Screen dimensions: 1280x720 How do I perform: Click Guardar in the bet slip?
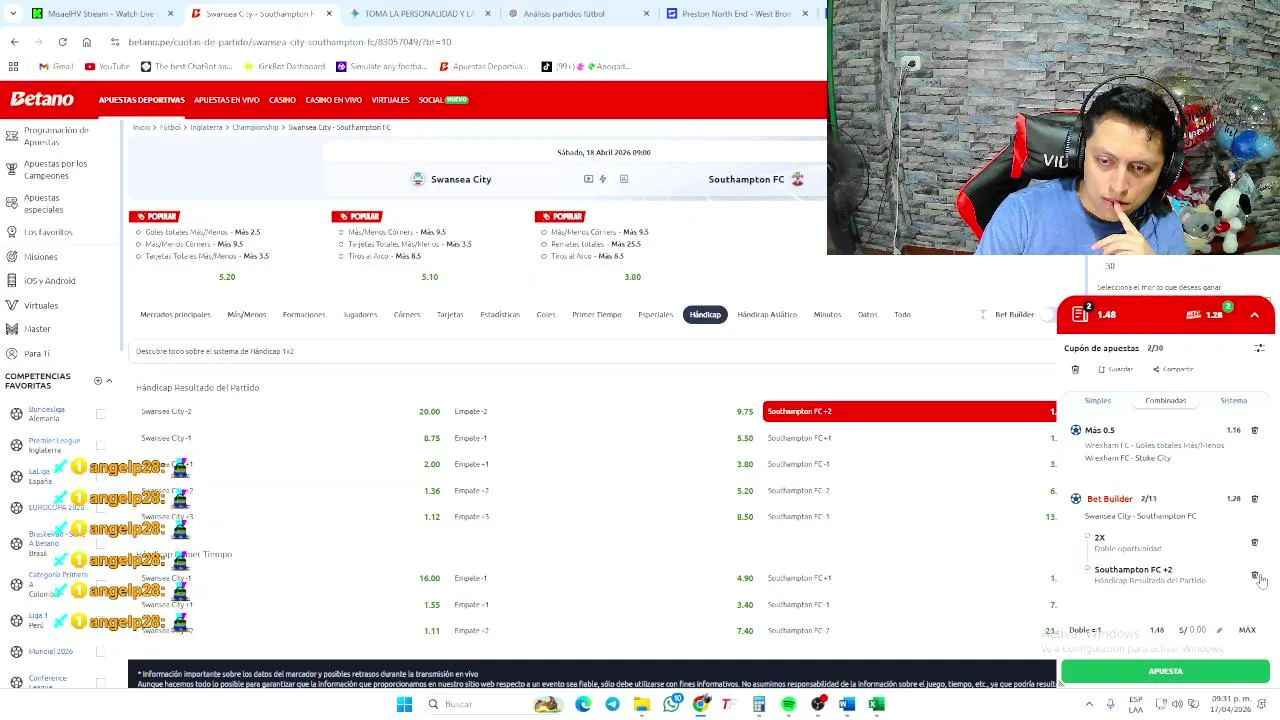tap(1115, 369)
